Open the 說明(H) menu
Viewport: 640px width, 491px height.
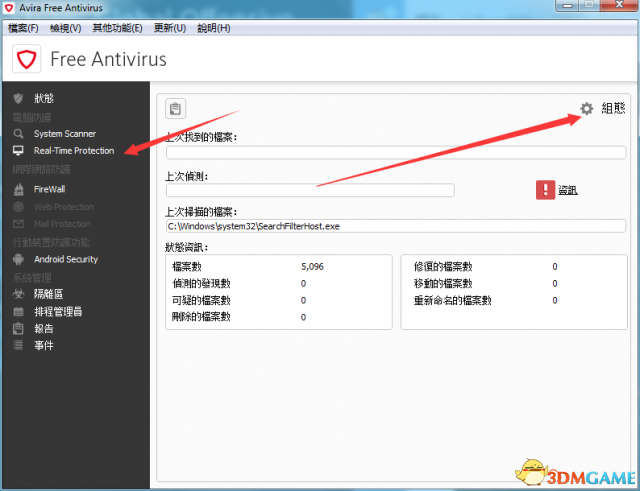[214, 28]
